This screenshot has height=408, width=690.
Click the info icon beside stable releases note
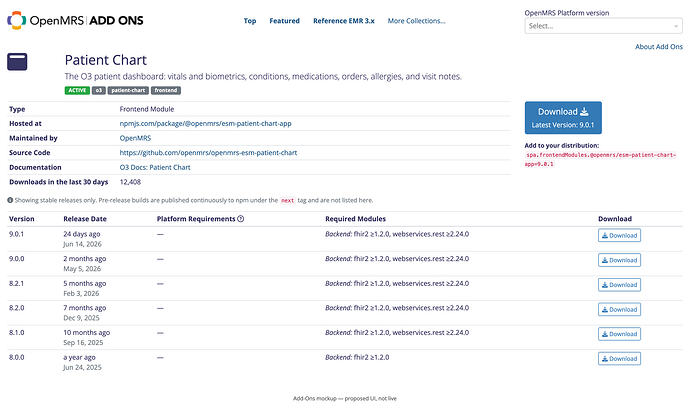[10, 200]
